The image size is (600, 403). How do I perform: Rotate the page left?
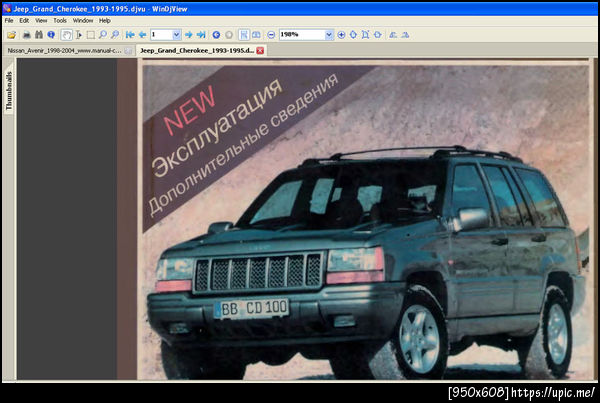click(393, 35)
